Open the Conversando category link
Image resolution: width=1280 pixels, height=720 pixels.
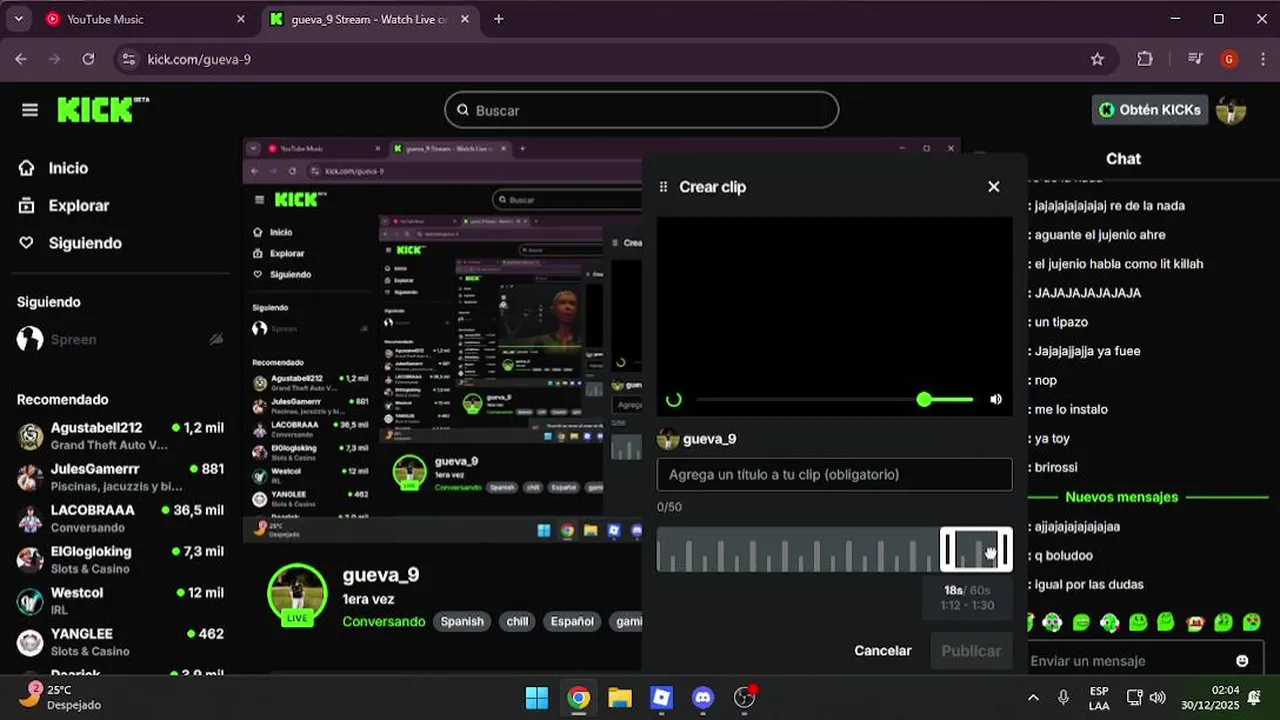[x=384, y=621]
